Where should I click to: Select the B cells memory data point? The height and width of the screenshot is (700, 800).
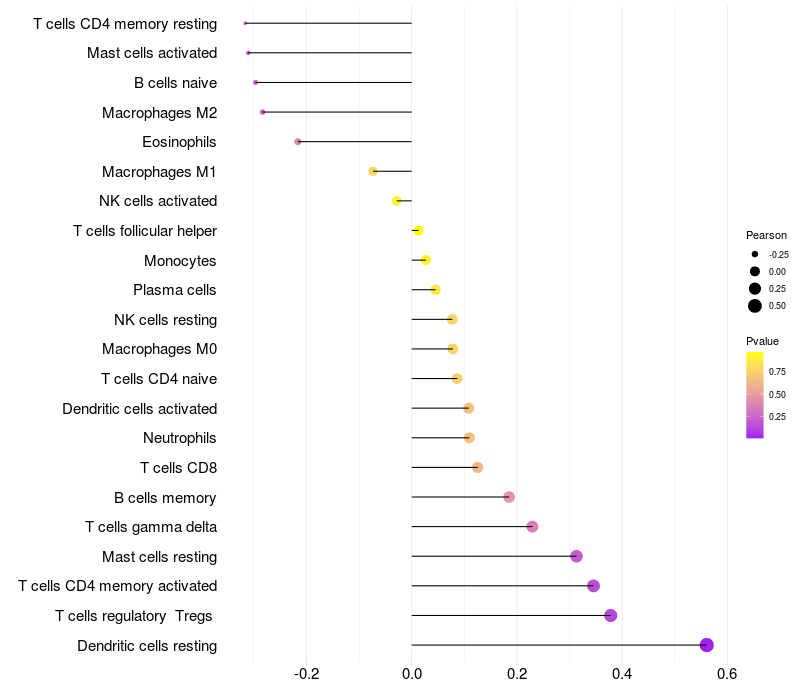pyautogui.click(x=509, y=497)
